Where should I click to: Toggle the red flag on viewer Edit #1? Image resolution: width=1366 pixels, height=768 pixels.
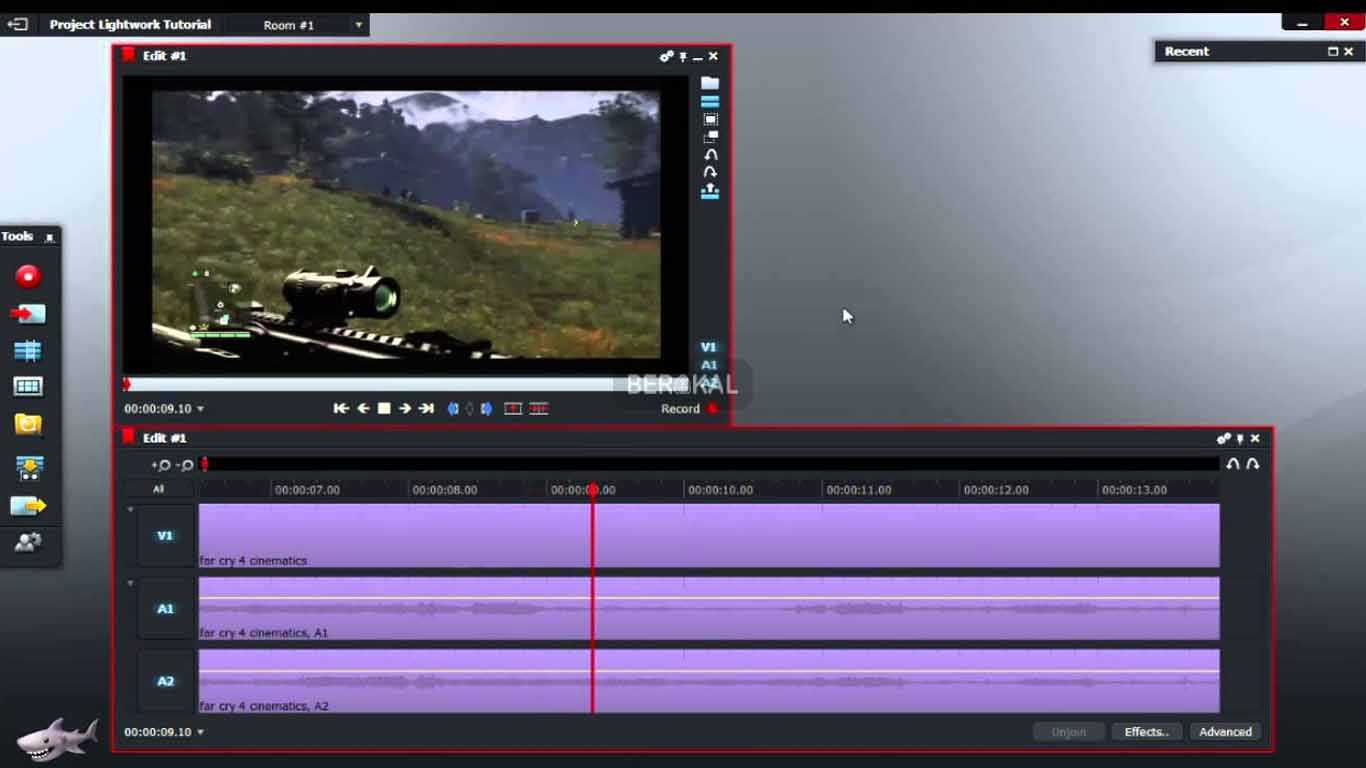128,55
